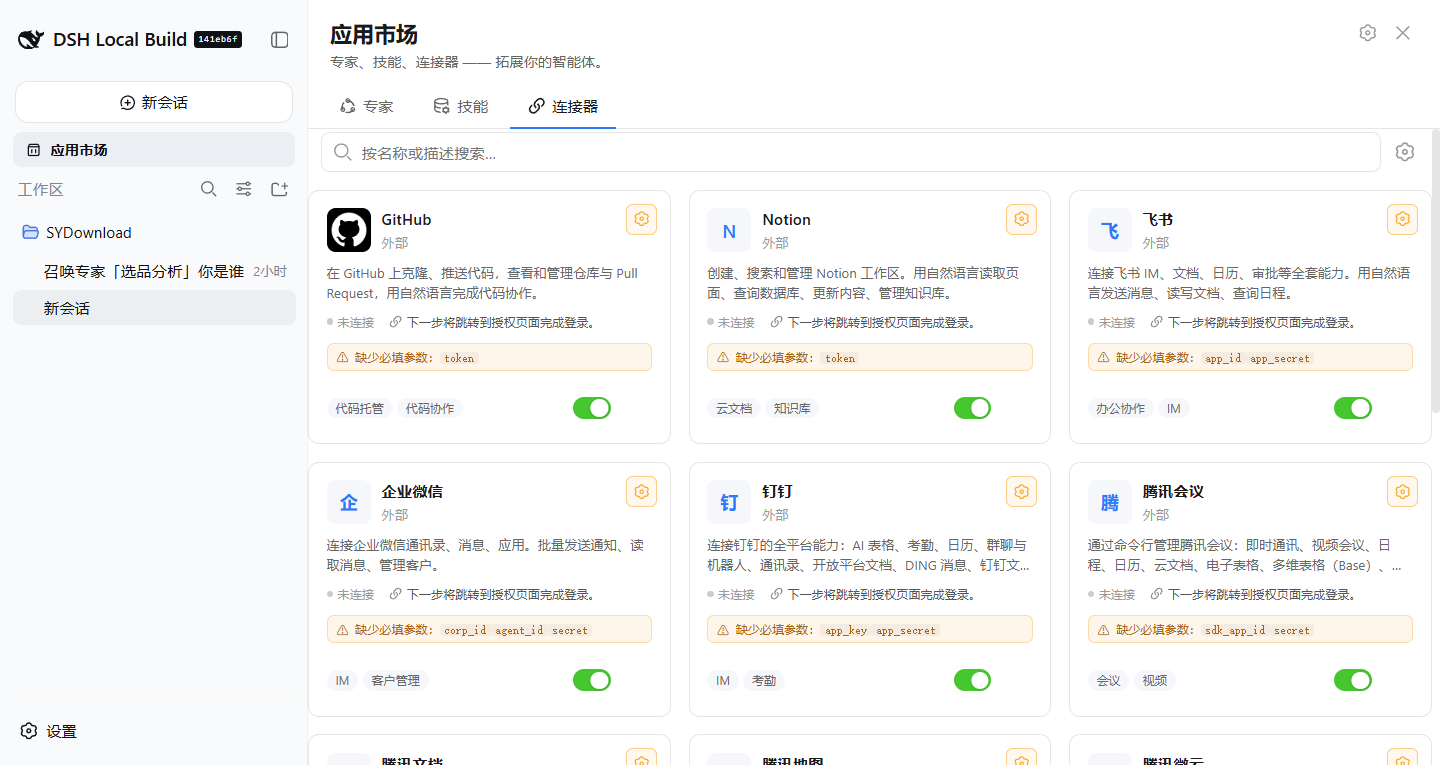Click the 云文档 tag on Notion card
The width and height of the screenshot is (1440, 765).
(734, 408)
